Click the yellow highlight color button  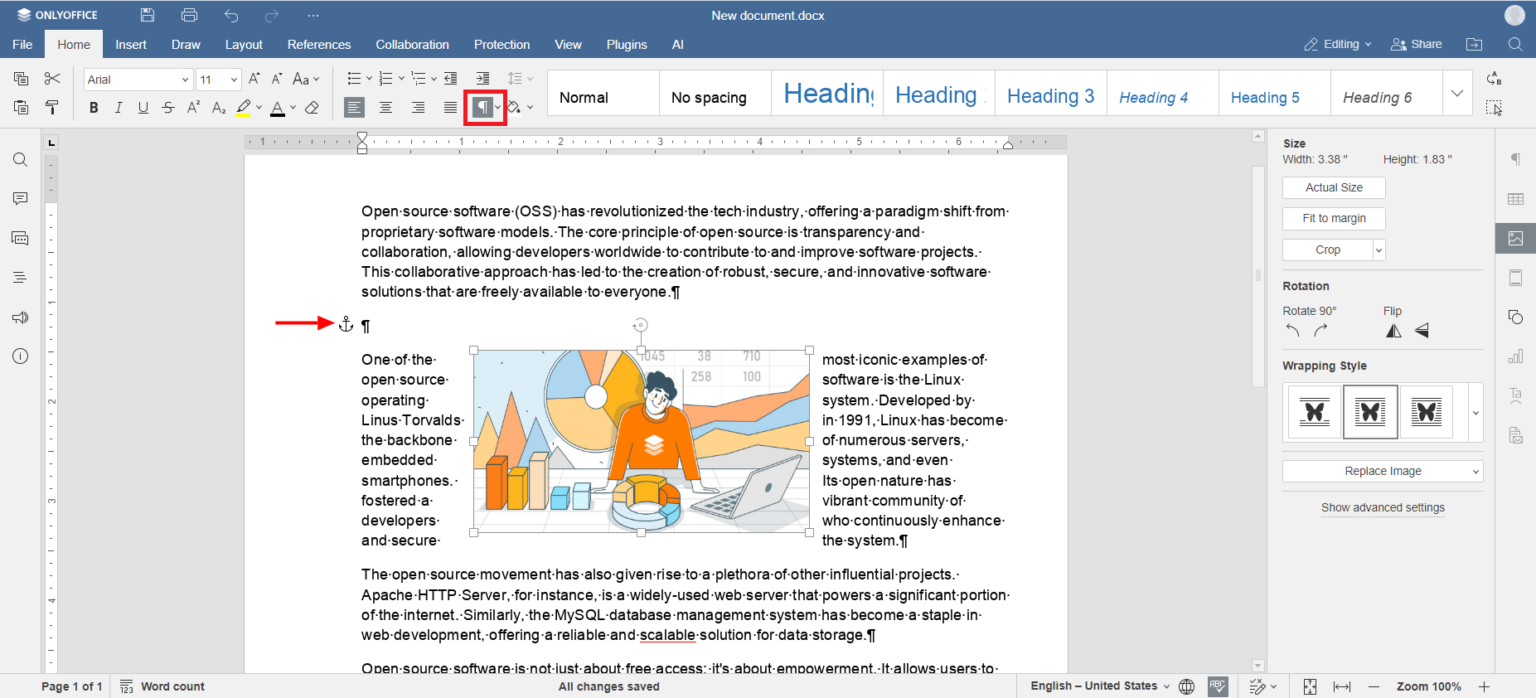click(243, 108)
